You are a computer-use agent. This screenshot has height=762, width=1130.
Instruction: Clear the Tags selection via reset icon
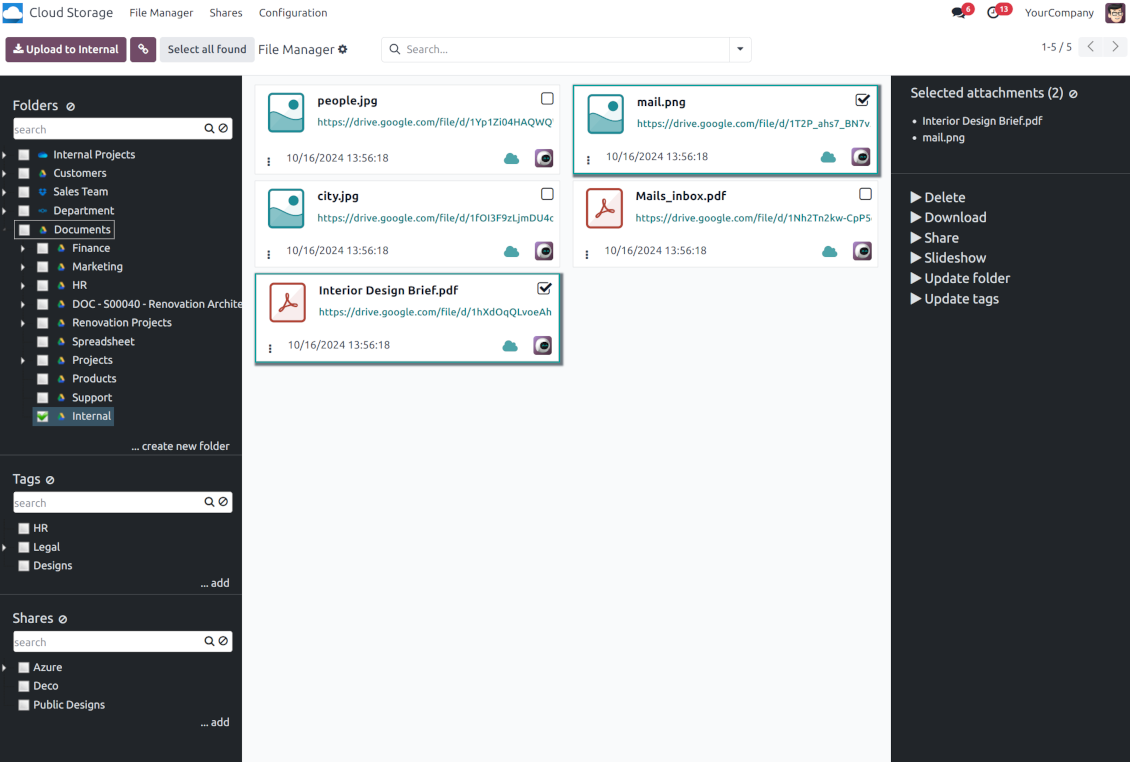point(50,480)
